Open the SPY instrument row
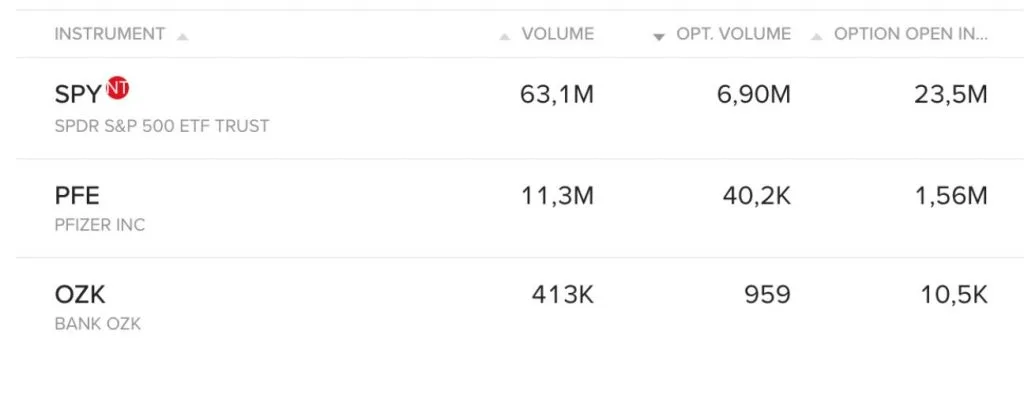The width and height of the screenshot is (1024, 398). click(x=520, y=108)
